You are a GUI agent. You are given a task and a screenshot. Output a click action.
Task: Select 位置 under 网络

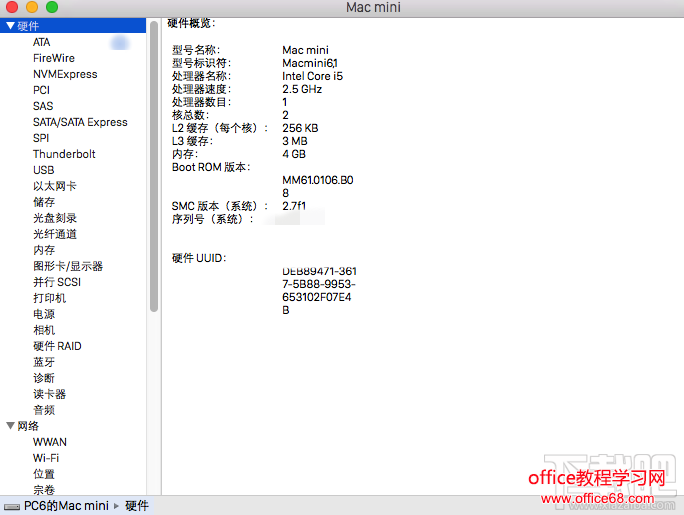point(44,474)
